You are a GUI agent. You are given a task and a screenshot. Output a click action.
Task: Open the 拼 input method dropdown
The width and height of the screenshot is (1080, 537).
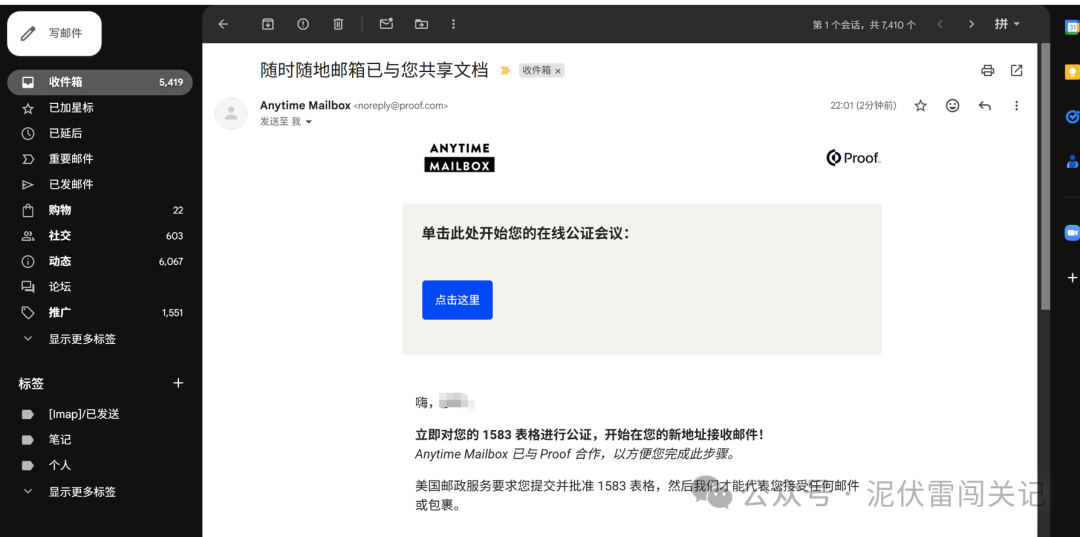pyautogui.click(x=1007, y=24)
